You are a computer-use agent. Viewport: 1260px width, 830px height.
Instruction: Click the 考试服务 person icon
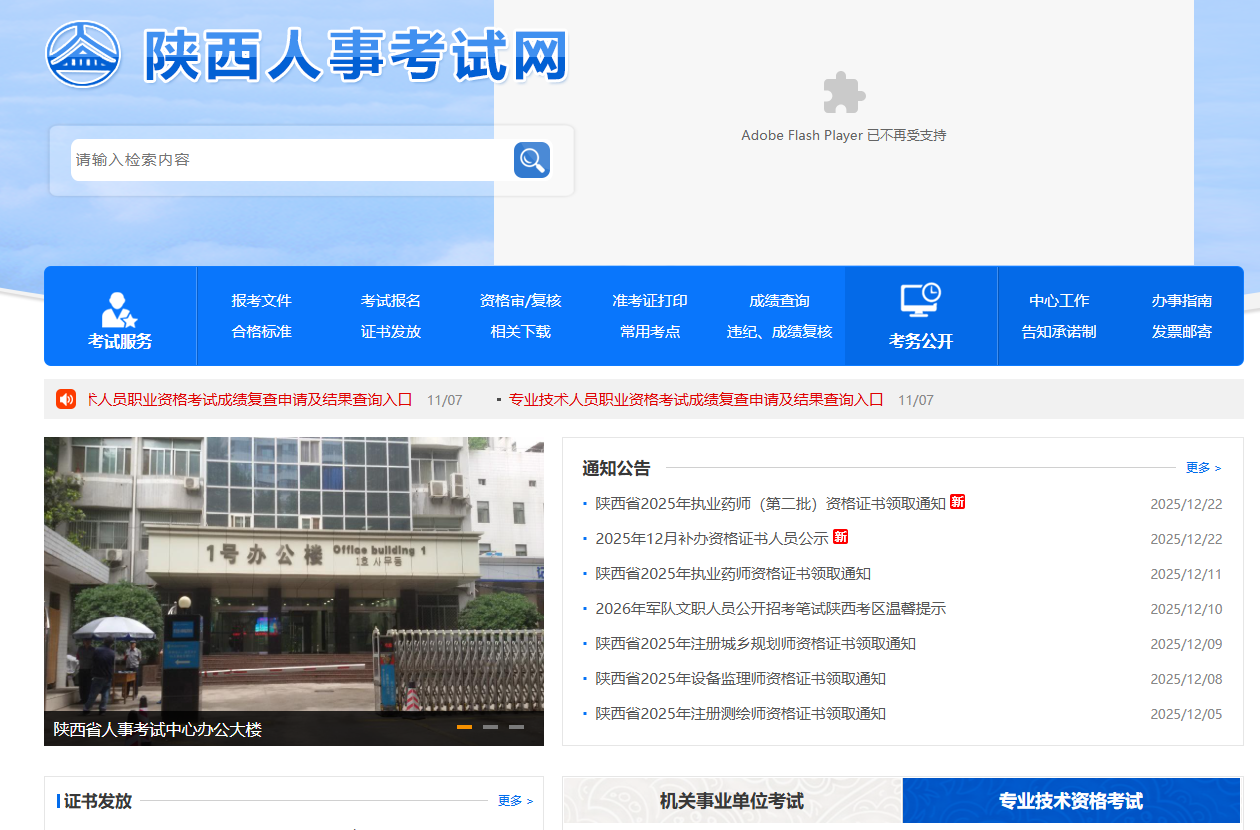point(120,309)
